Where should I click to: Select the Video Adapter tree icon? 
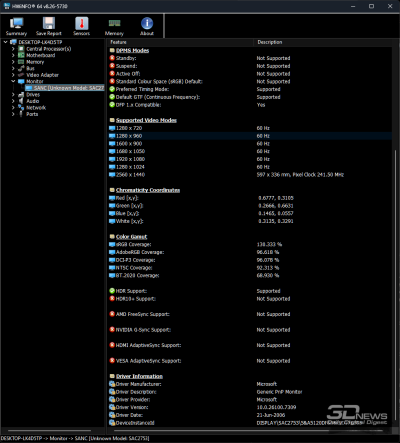pyautogui.click(x=21, y=75)
